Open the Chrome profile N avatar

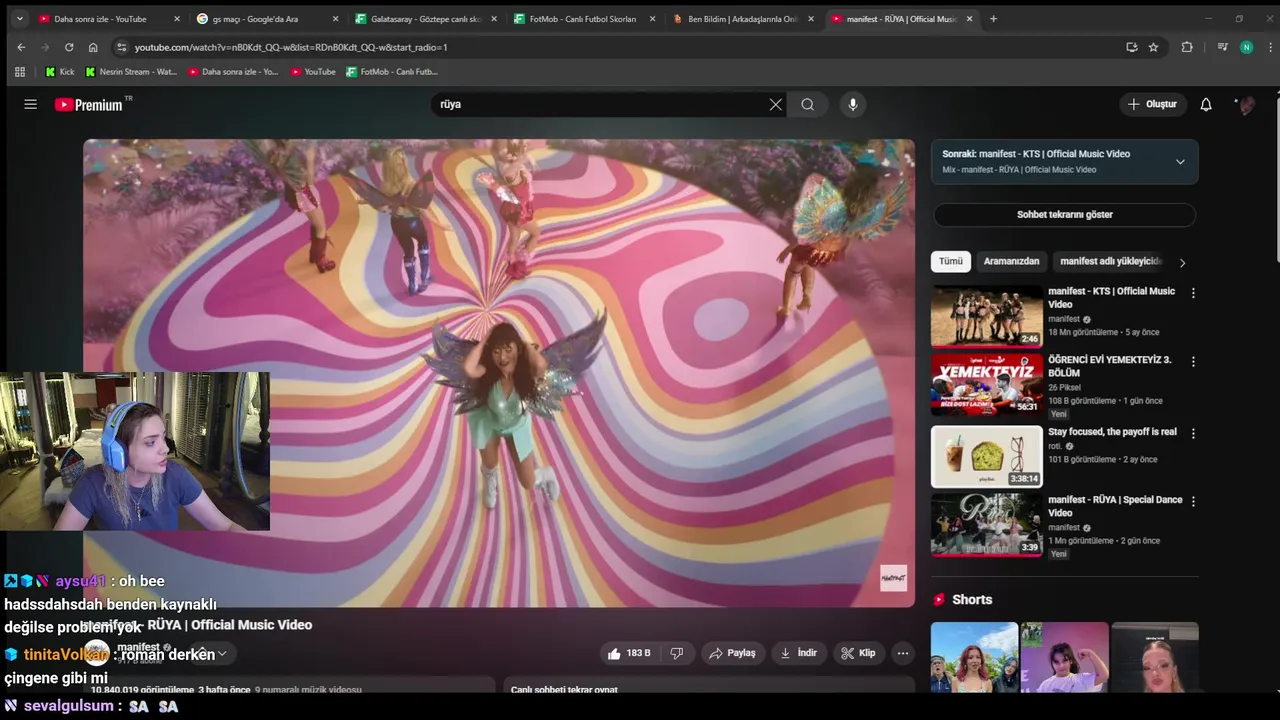1246,47
